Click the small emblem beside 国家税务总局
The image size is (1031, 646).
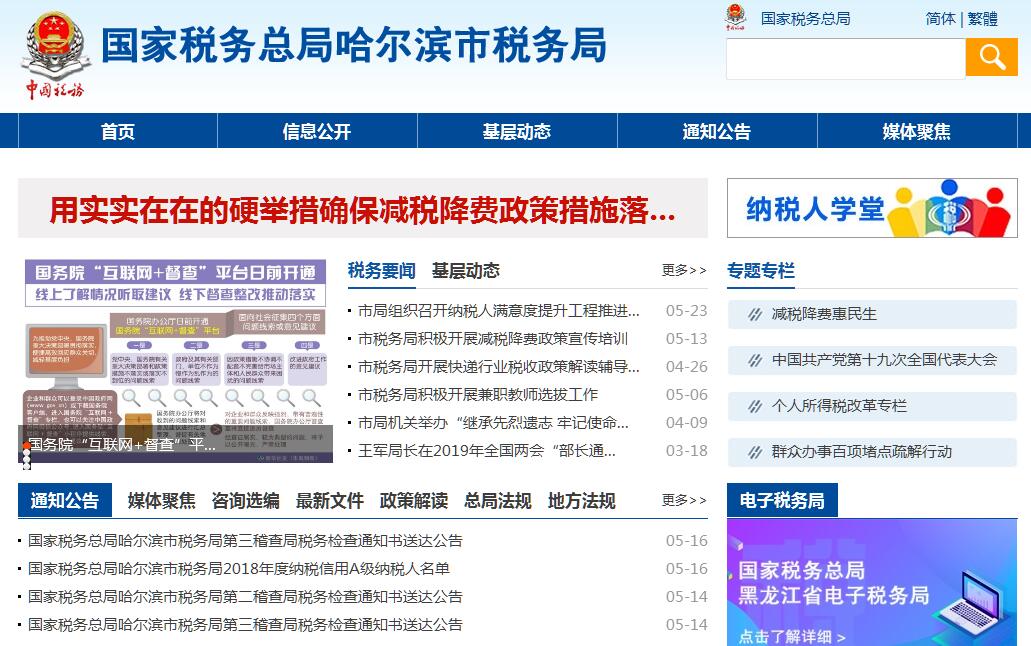click(x=735, y=18)
